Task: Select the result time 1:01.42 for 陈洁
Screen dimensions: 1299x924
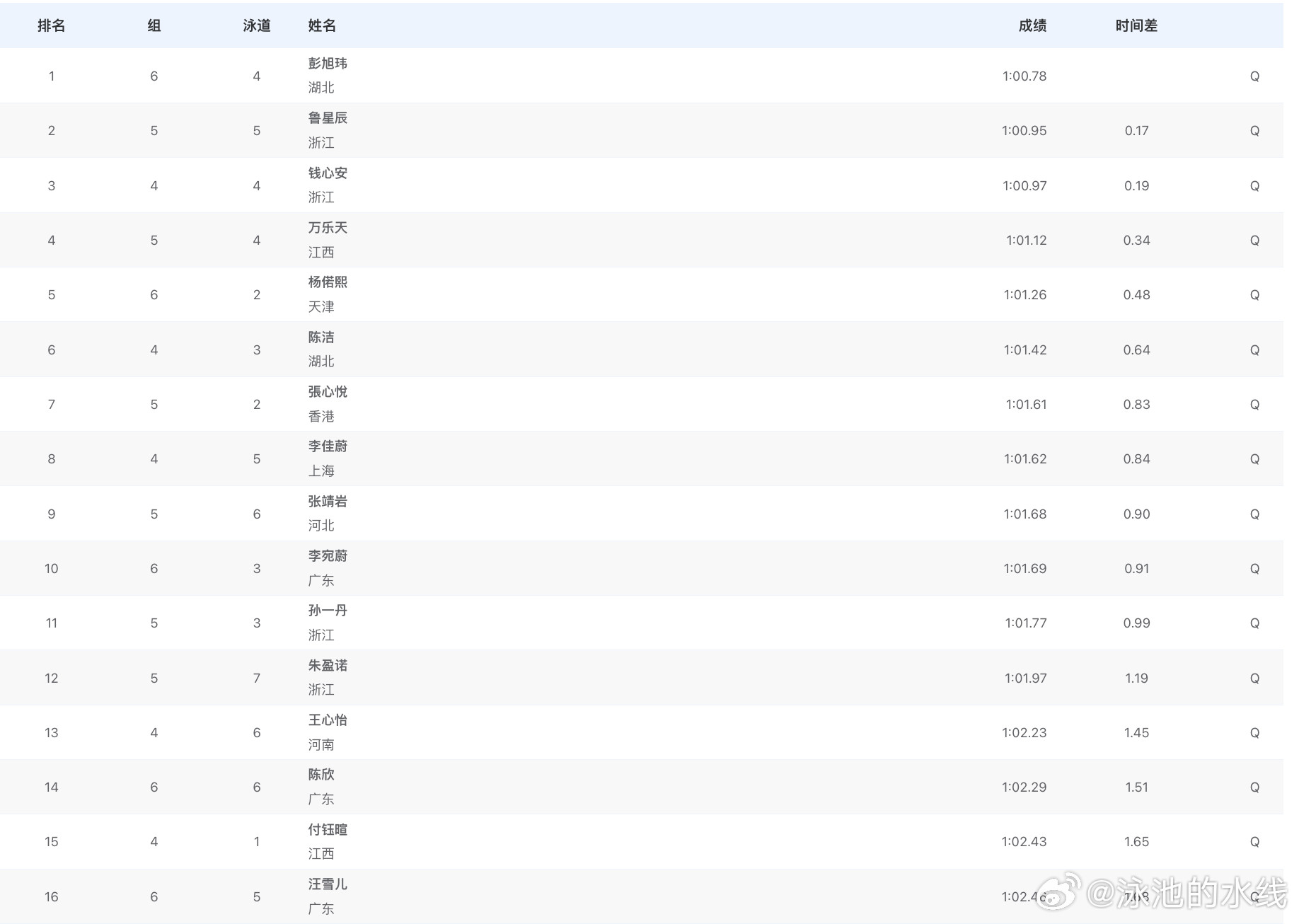Action: click(x=1024, y=349)
